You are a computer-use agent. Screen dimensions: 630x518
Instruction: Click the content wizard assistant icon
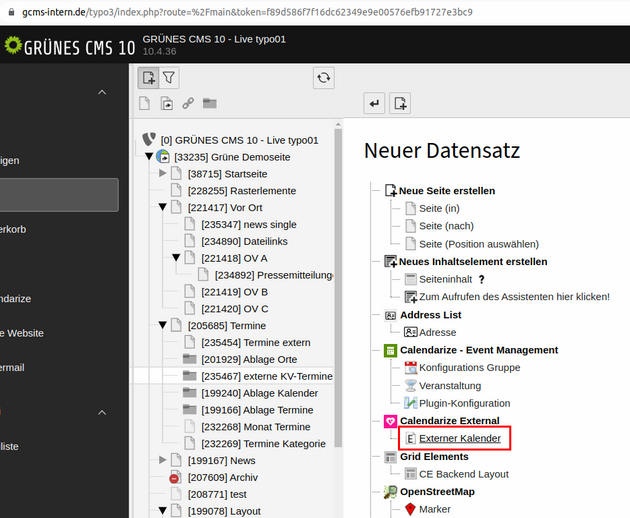tap(411, 297)
